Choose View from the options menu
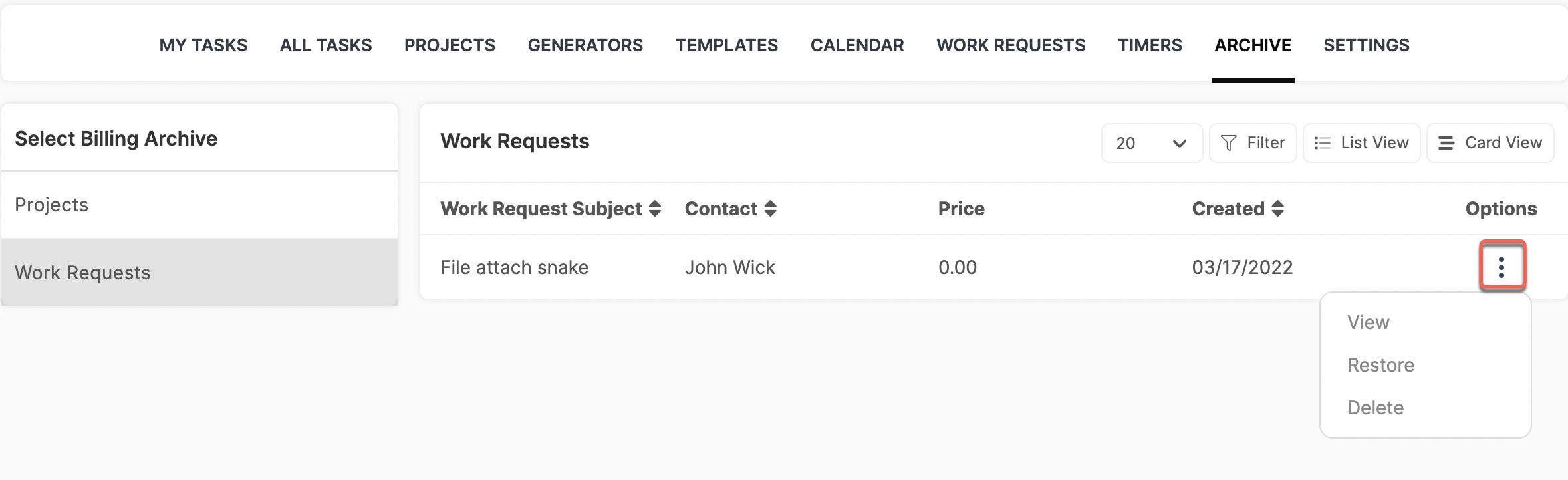1568x480 pixels. pyautogui.click(x=1368, y=322)
